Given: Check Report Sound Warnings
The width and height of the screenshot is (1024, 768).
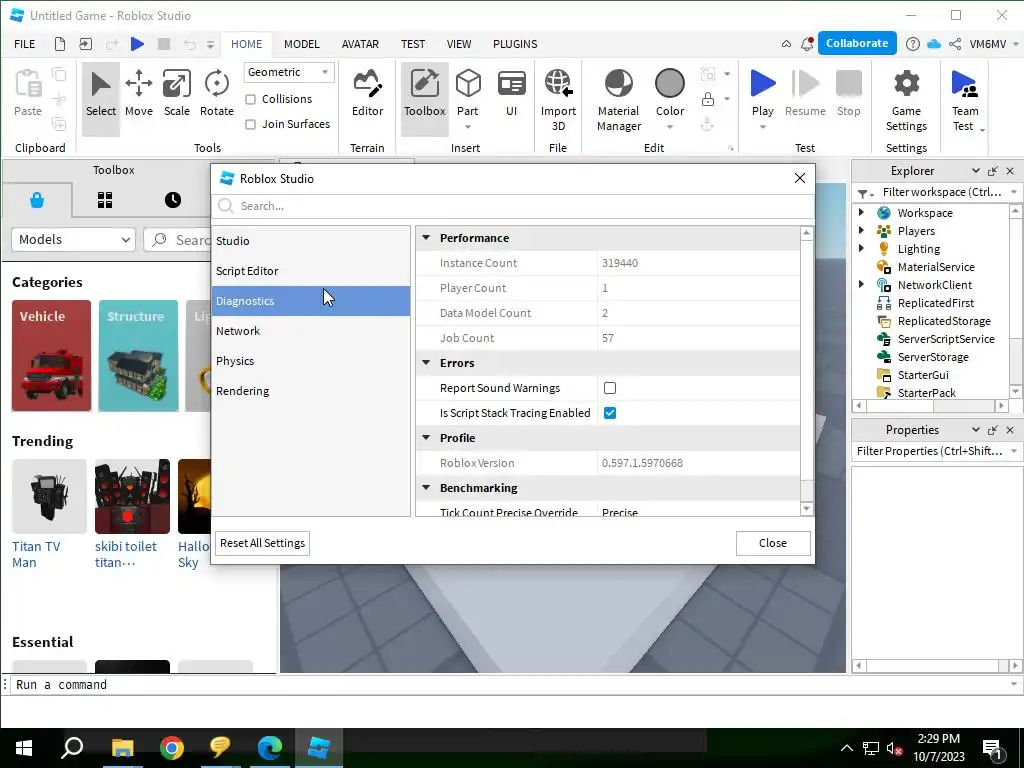Looking at the screenshot, I should [610, 388].
